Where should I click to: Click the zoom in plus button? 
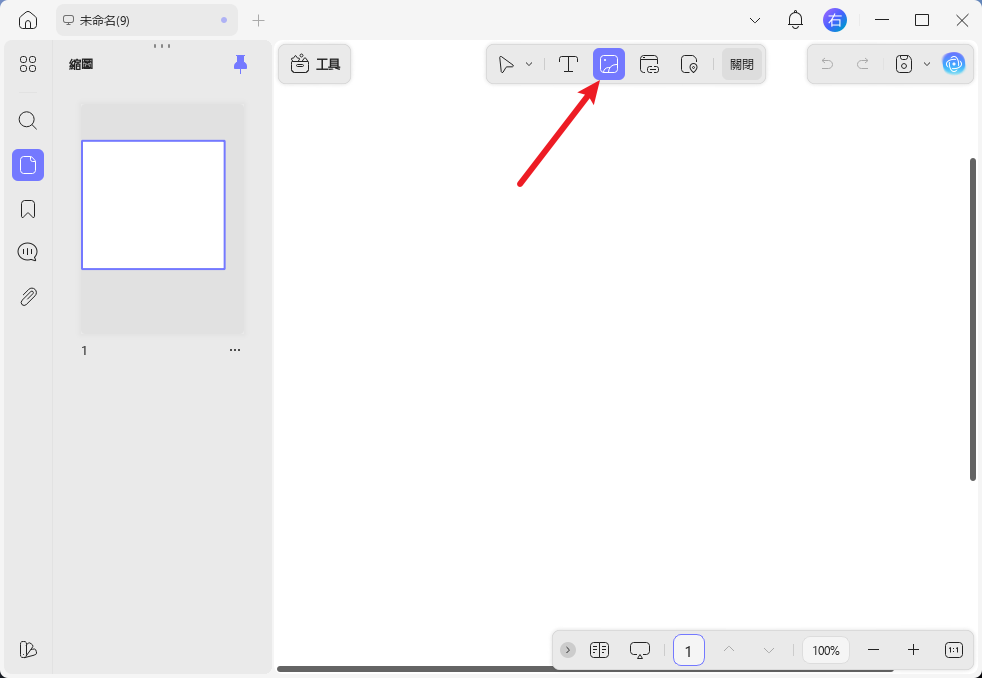913,650
